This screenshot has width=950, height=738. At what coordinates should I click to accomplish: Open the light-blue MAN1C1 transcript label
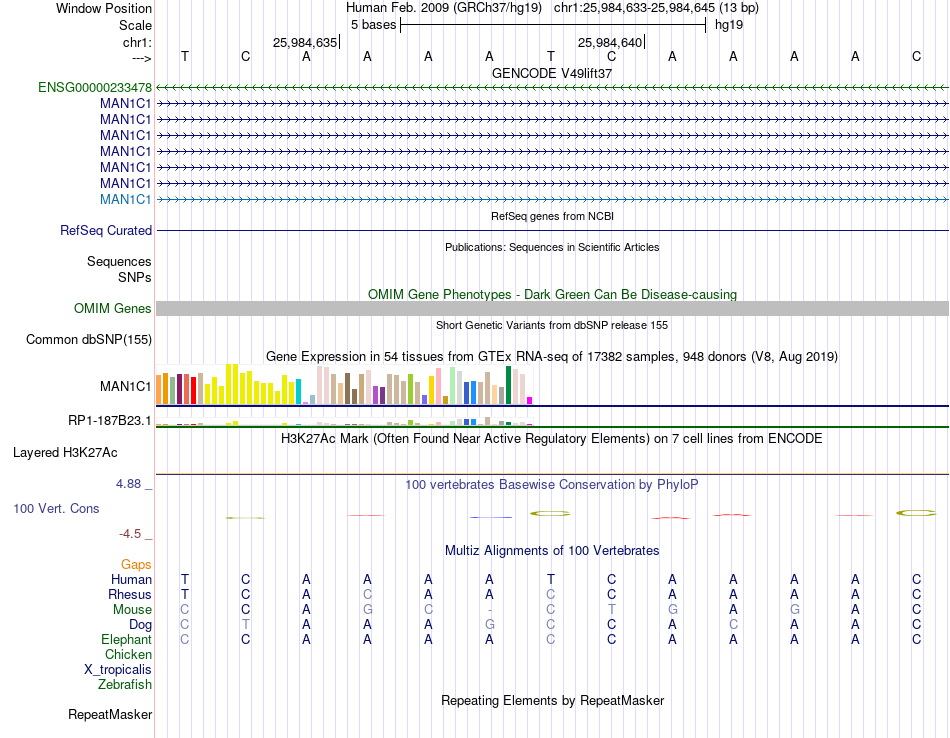125,199
